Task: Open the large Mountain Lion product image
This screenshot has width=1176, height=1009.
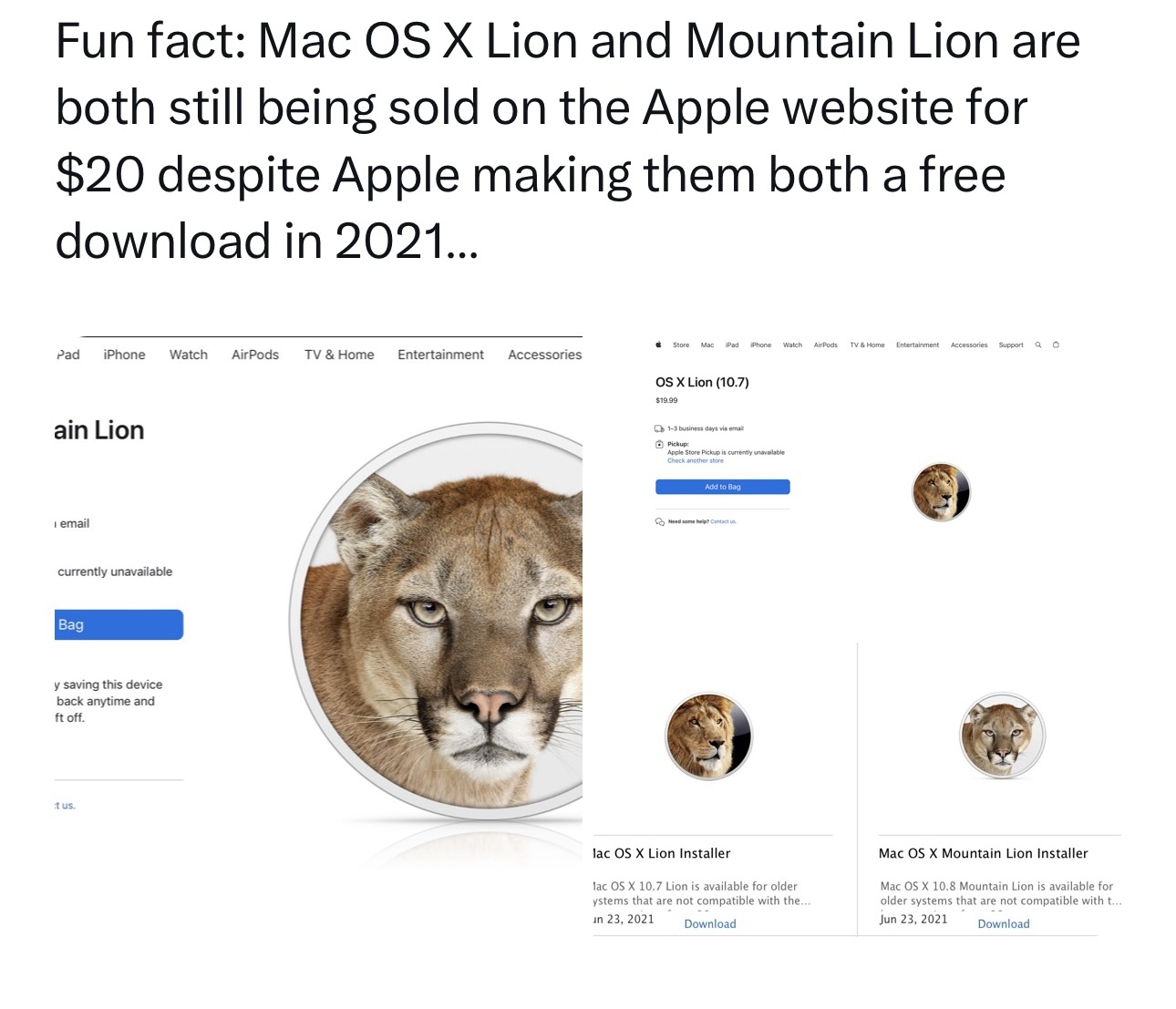Action: (436, 622)
